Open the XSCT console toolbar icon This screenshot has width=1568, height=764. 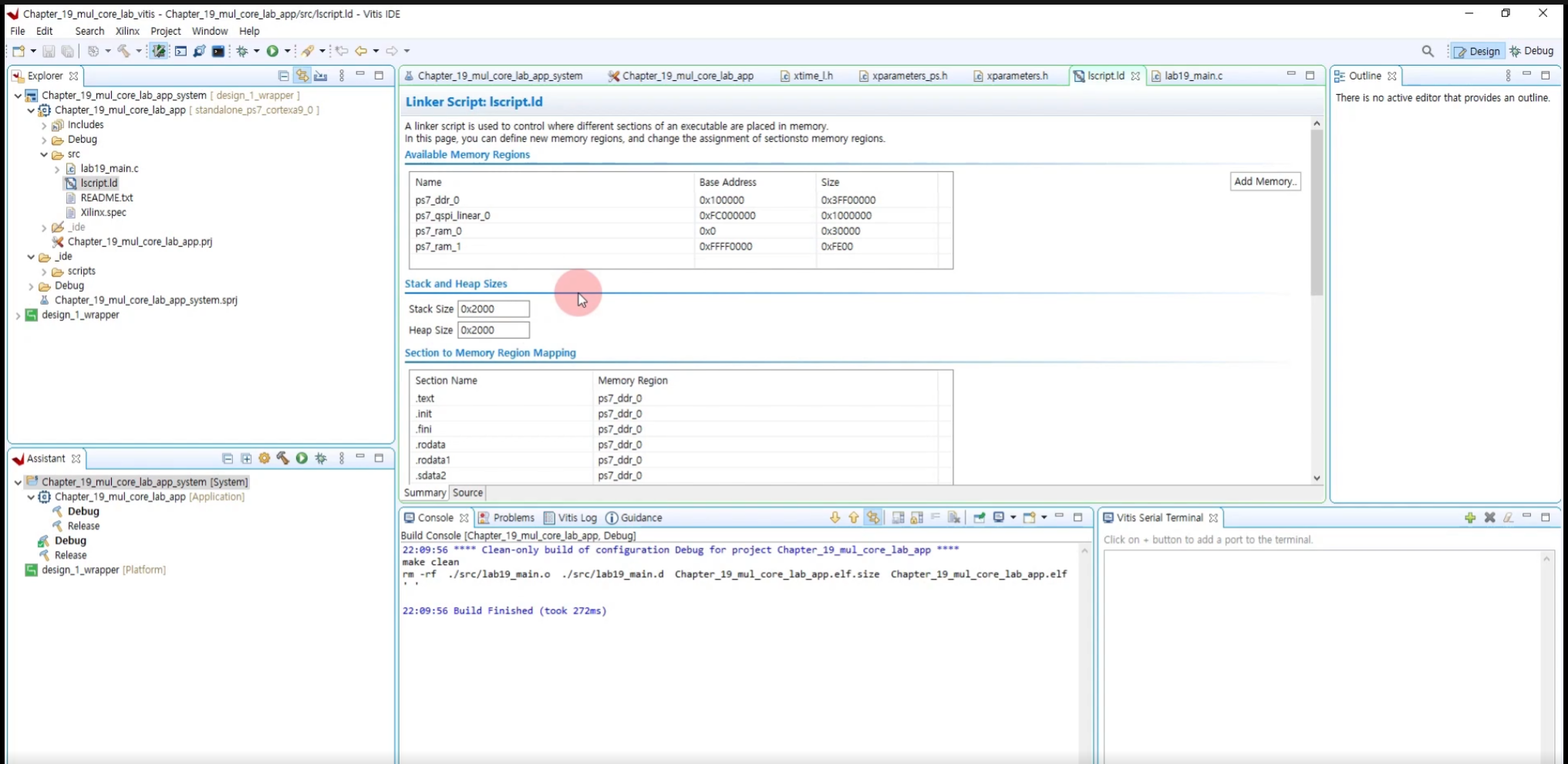pyautogui.click(x=180, y=51)
